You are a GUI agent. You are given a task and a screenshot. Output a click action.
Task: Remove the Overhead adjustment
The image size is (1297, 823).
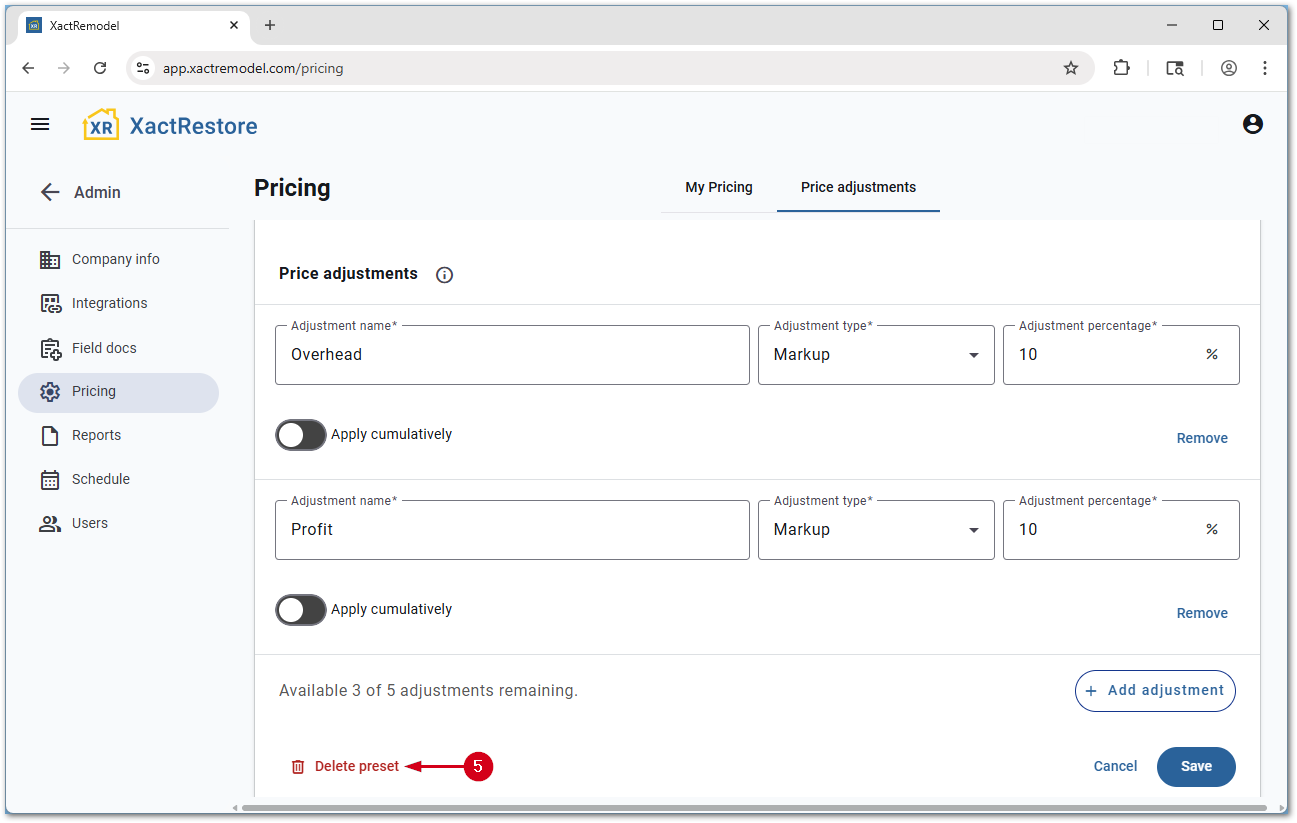(x=1201, y=438)
